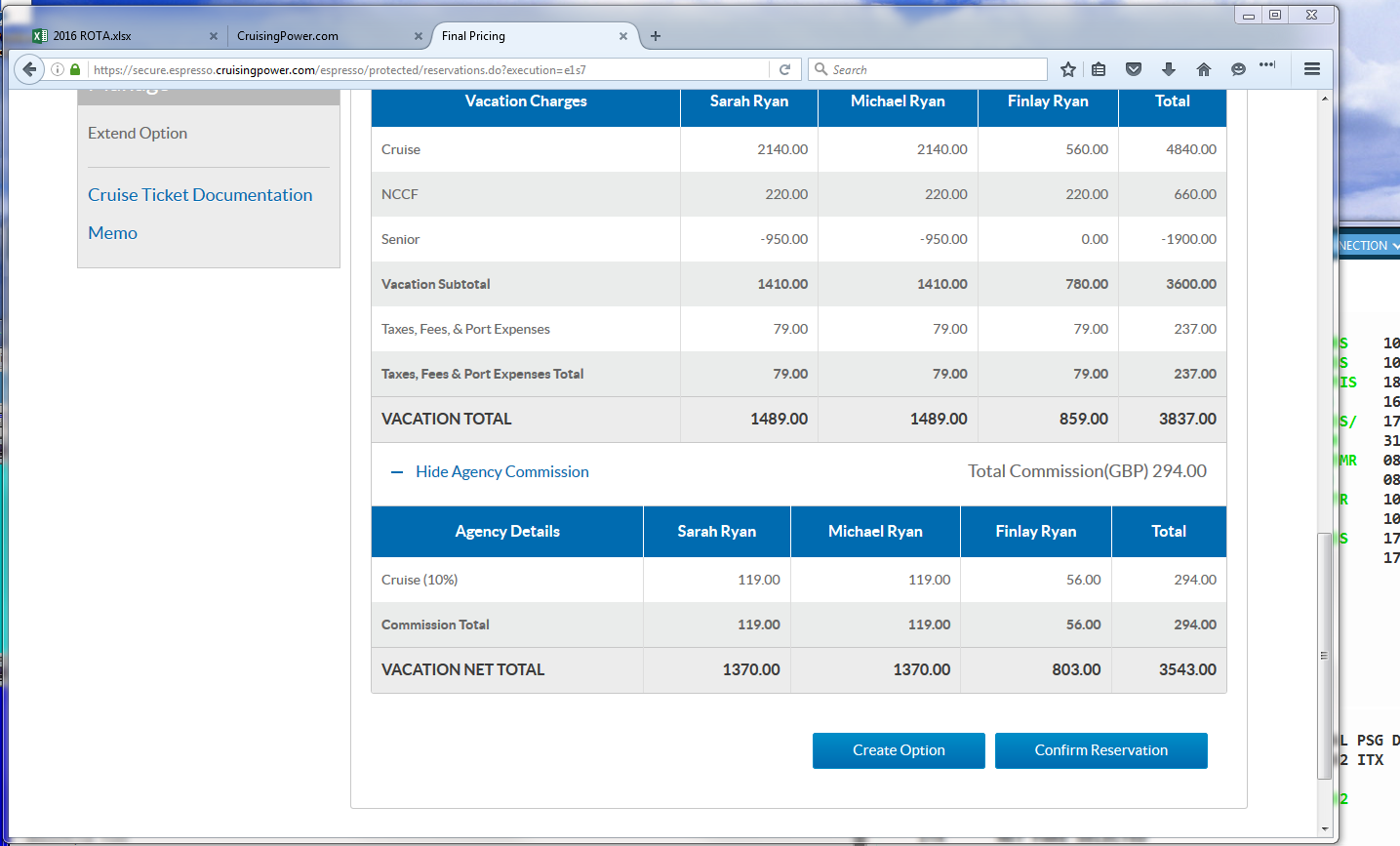Close the CruisingPower.com tab

[x=419, y=36]
